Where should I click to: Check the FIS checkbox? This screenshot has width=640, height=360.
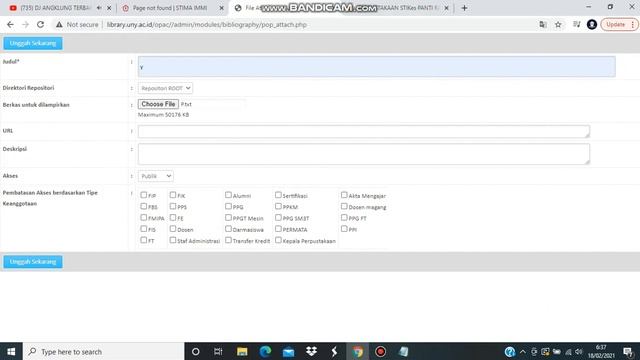point(144,229)
